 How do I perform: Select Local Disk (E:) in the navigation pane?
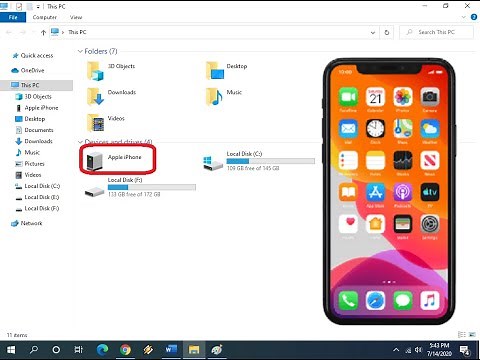click(x=37, y=197)
